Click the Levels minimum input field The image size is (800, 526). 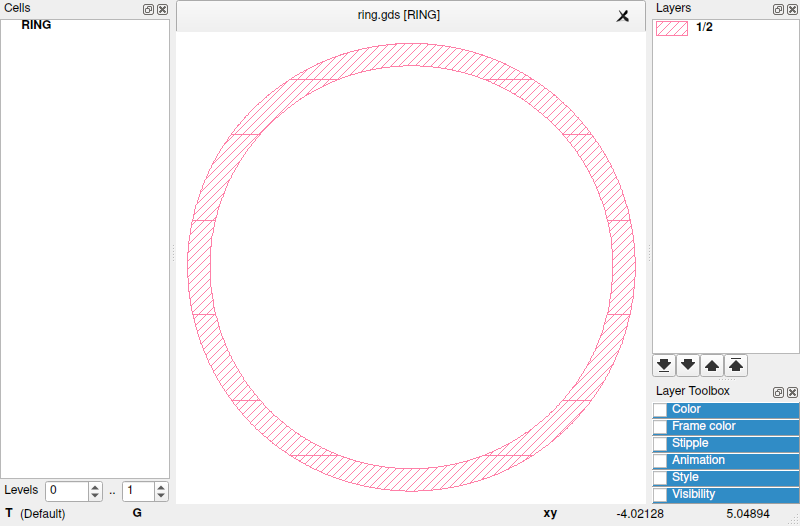66,491
